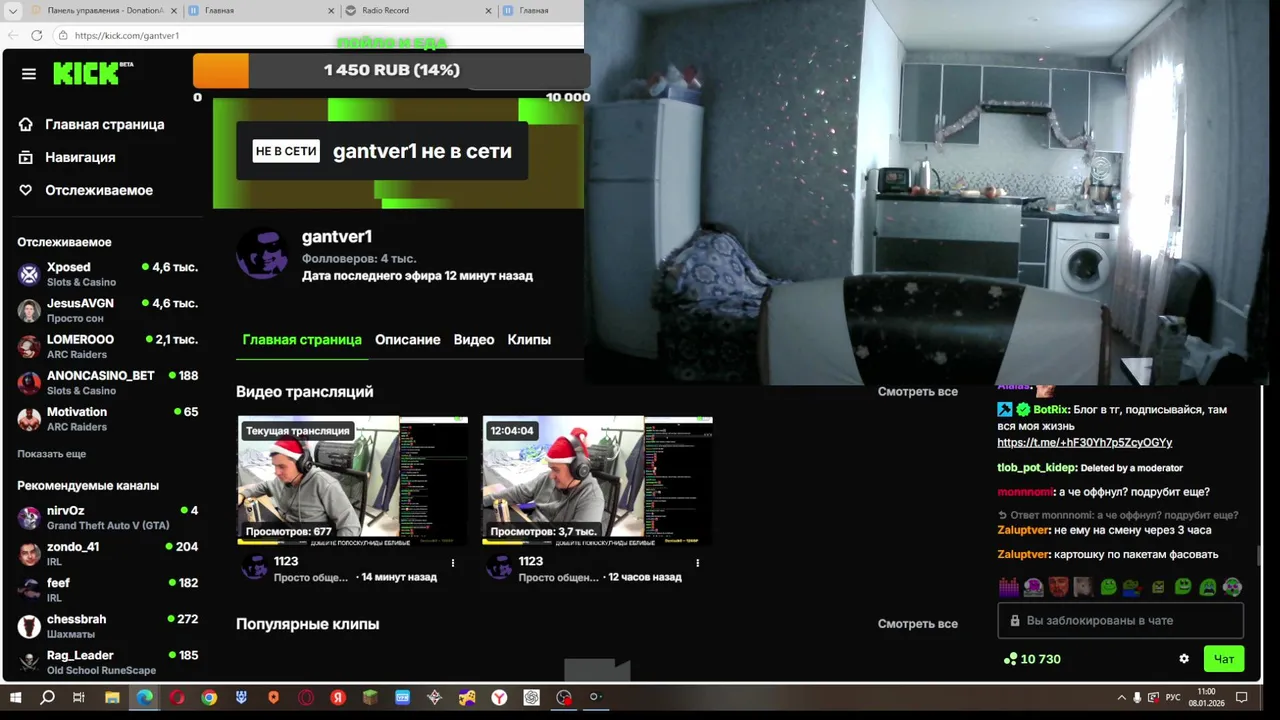Open ChatGPT icon in taskbar

(x=532, y=697)
